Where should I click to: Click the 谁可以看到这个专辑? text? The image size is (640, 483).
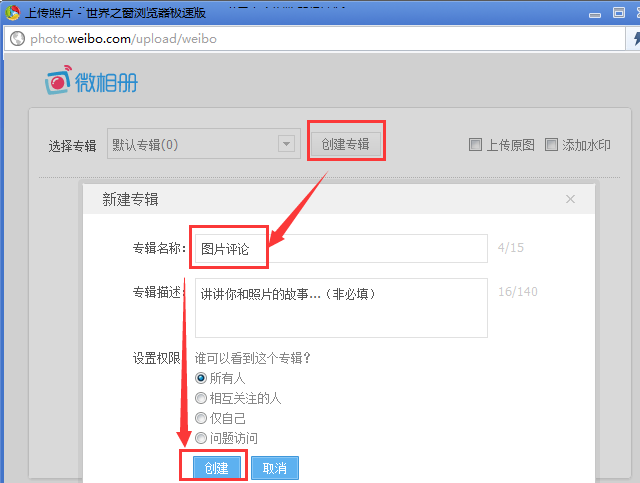pyautogui.click(x=253, y=358)
